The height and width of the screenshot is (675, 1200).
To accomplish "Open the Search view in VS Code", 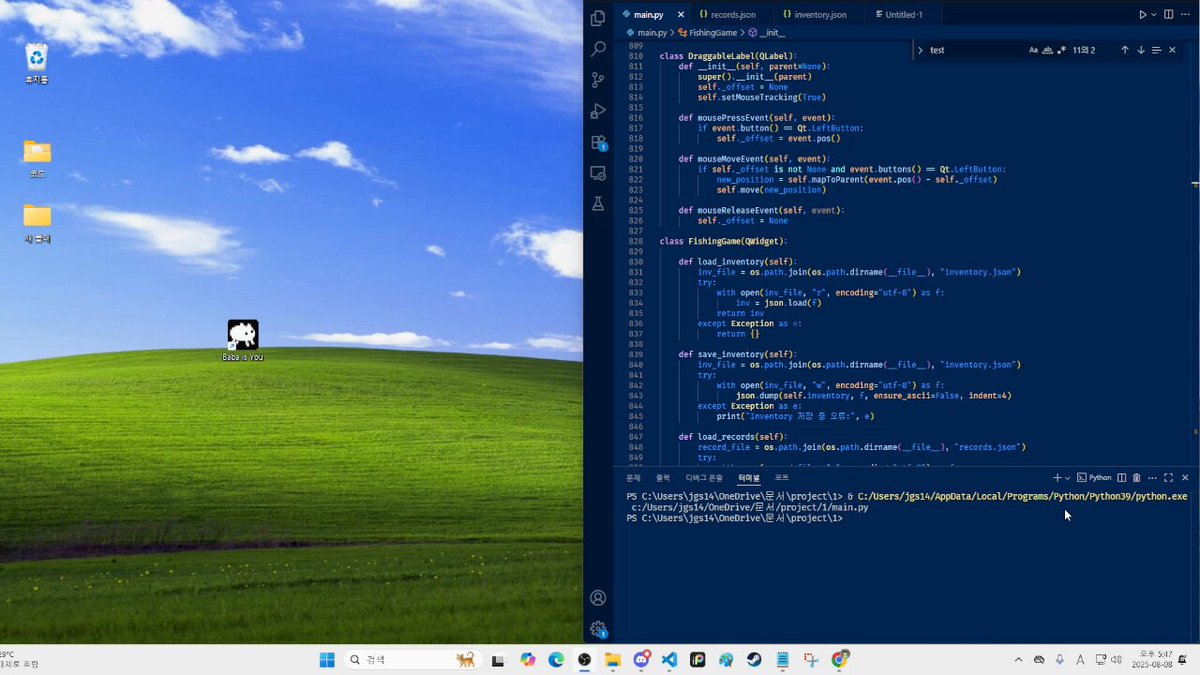I will pos(598,48).
